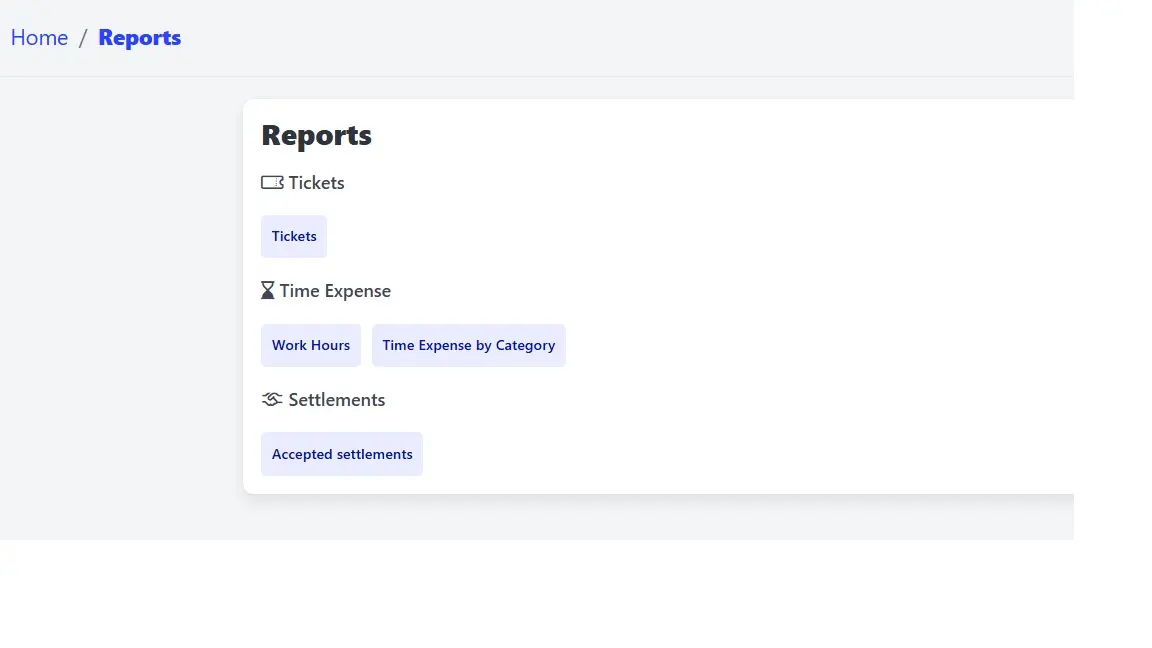1152x648 pixels.
Task: Click the Time Expense section heading text
Action: [x=335, y=291]
